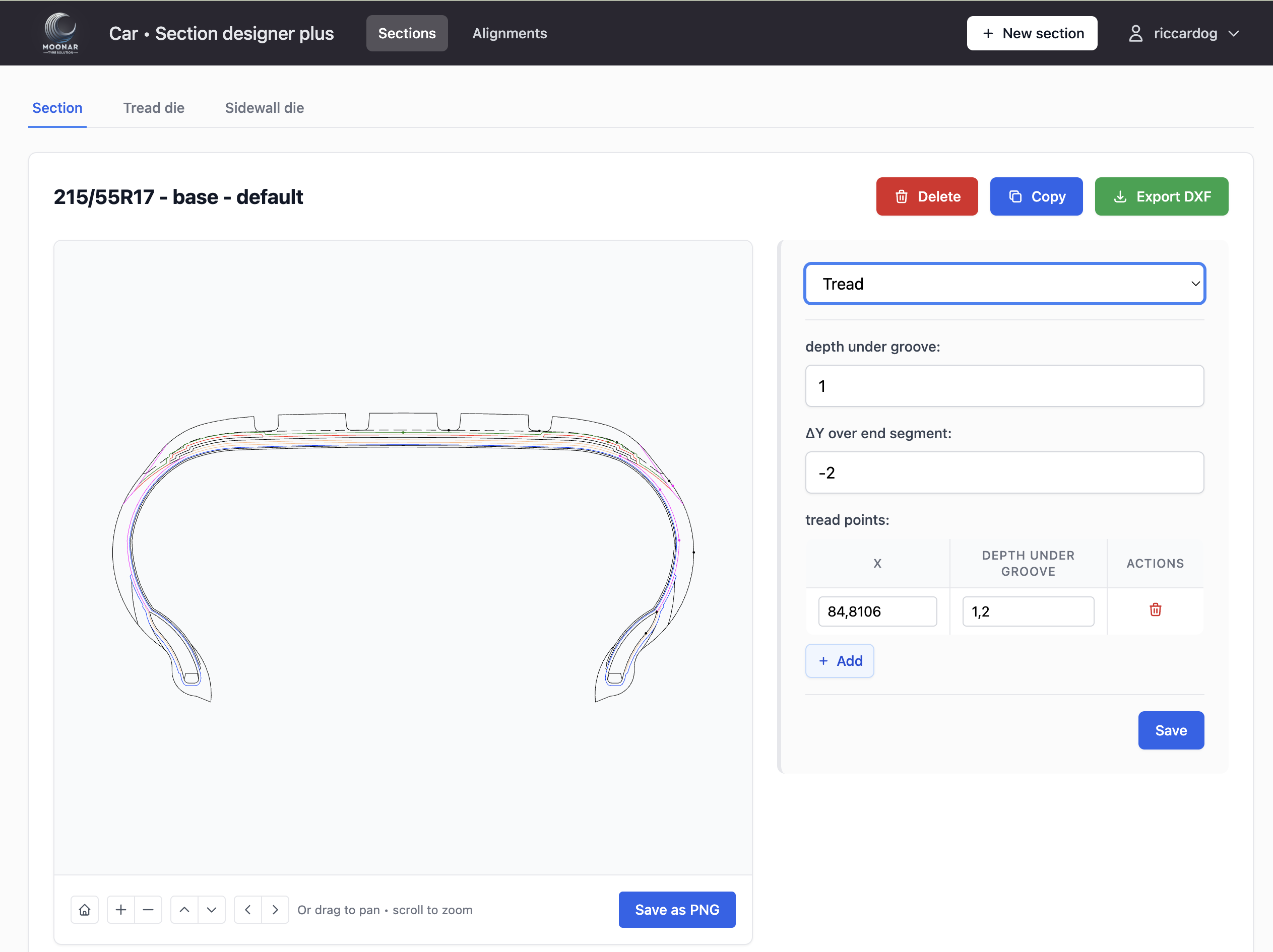Zoom into the tire section using the plus icon

point(120,909)
